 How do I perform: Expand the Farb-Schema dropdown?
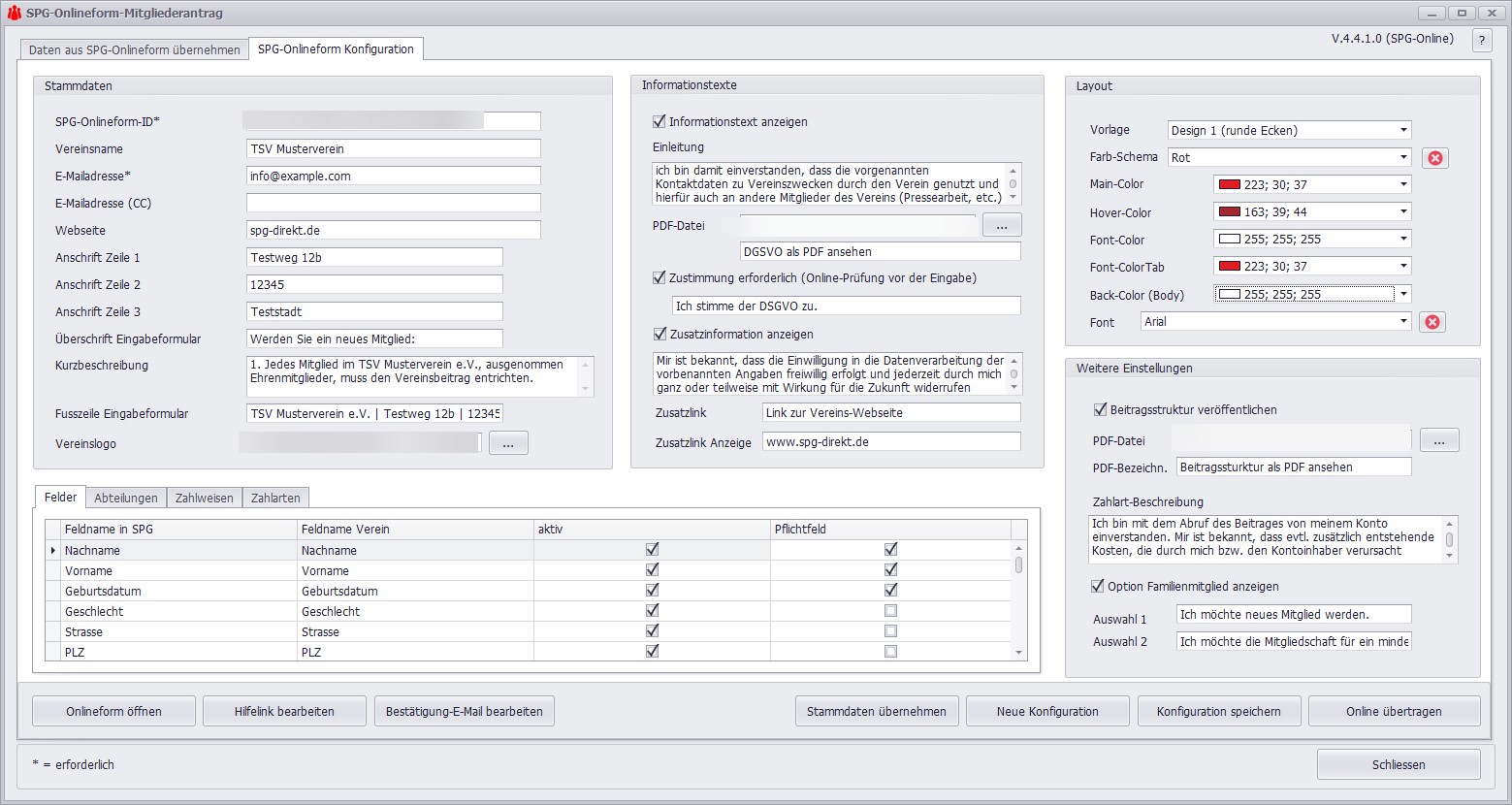(x=1402, y=157)
